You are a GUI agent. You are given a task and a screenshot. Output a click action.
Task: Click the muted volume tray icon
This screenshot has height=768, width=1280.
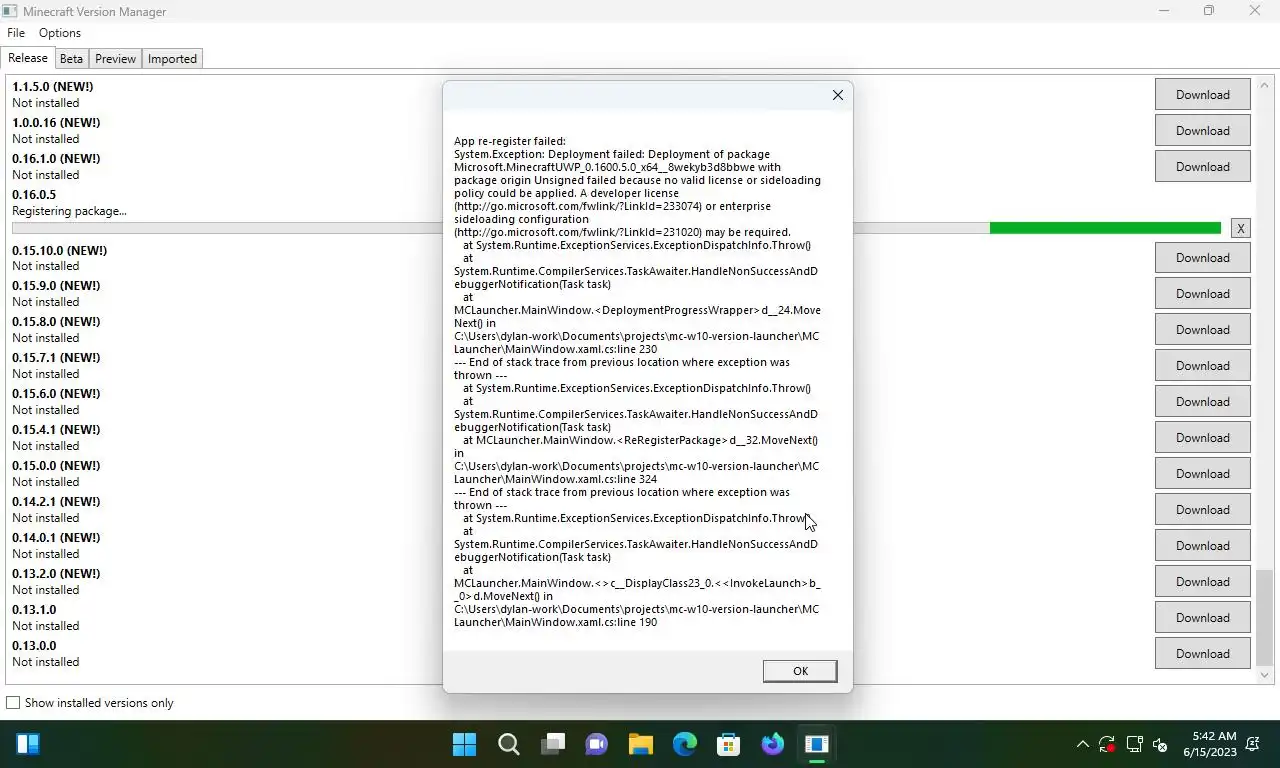click(x=1160, y=744)
